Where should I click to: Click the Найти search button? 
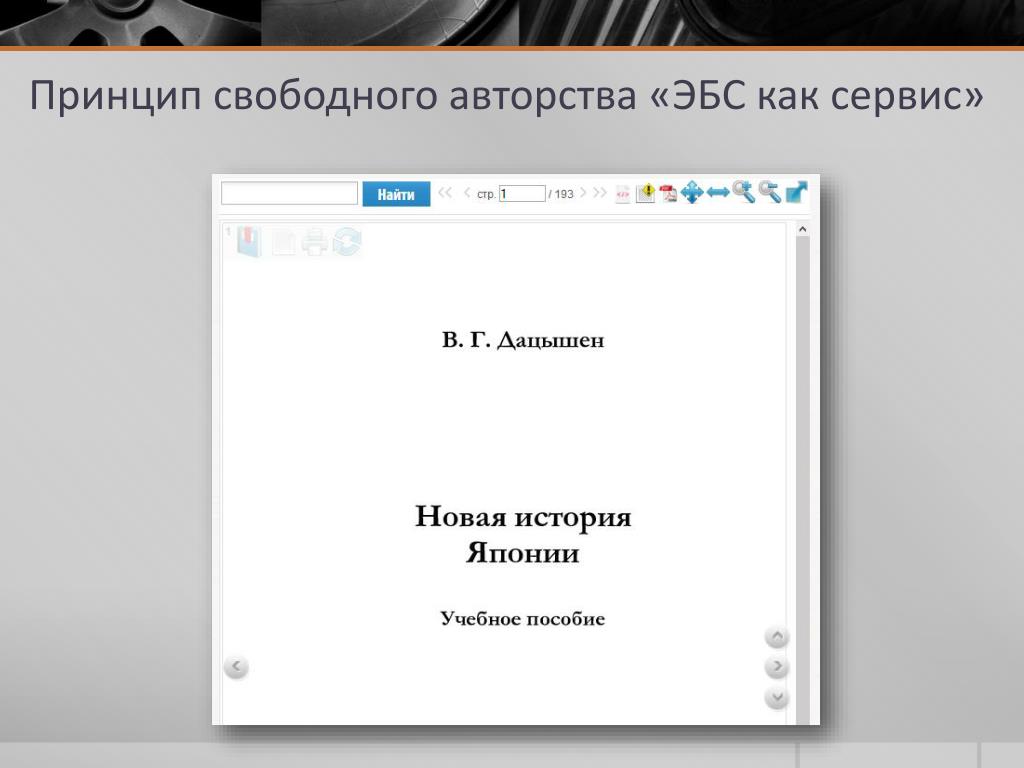(396, 194)
